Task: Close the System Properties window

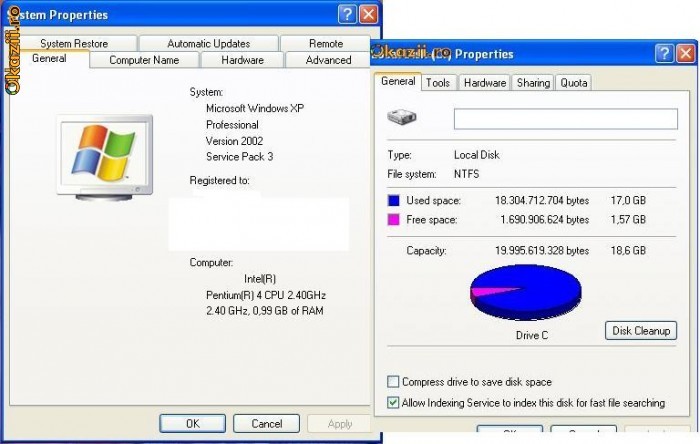Action: (369, 14)
